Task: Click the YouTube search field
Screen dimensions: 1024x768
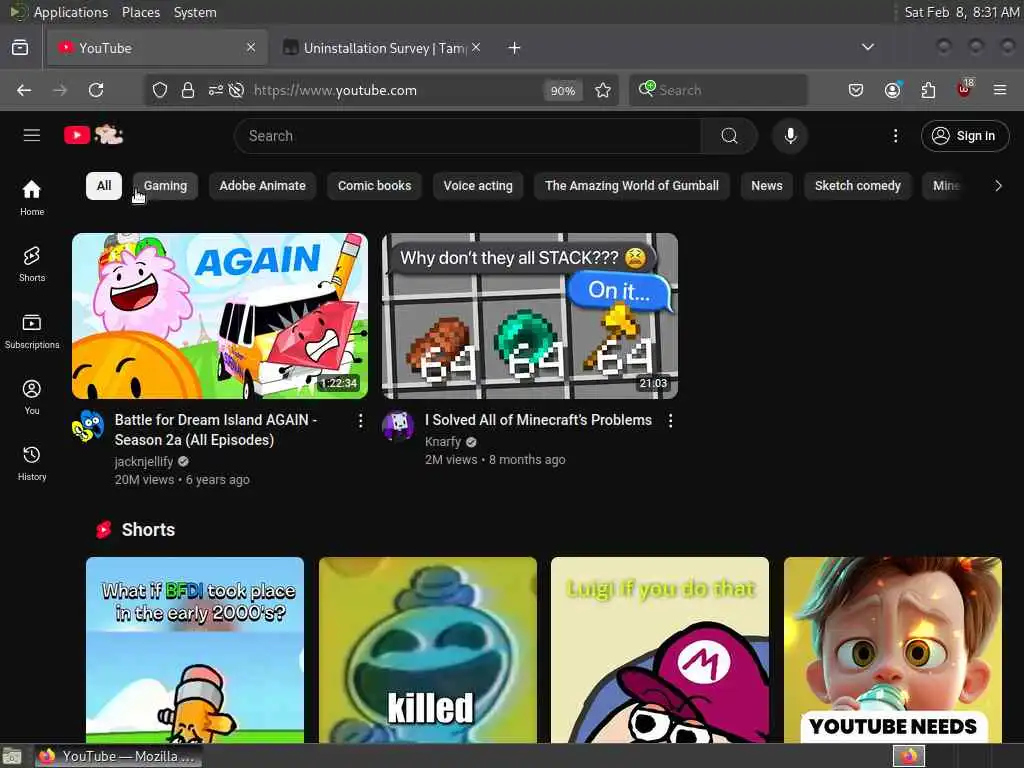Action: pos(468,136)
